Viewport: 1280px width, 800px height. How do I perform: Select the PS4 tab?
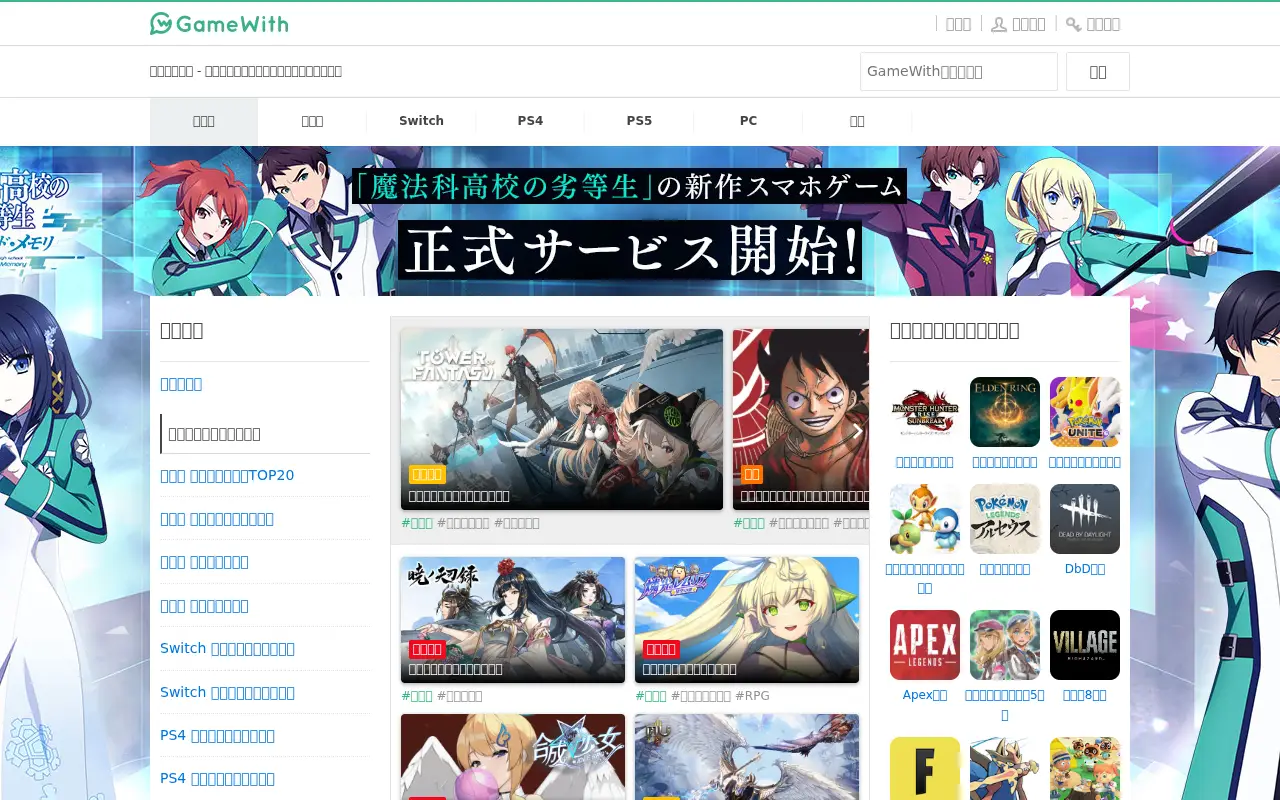[530, 121]
